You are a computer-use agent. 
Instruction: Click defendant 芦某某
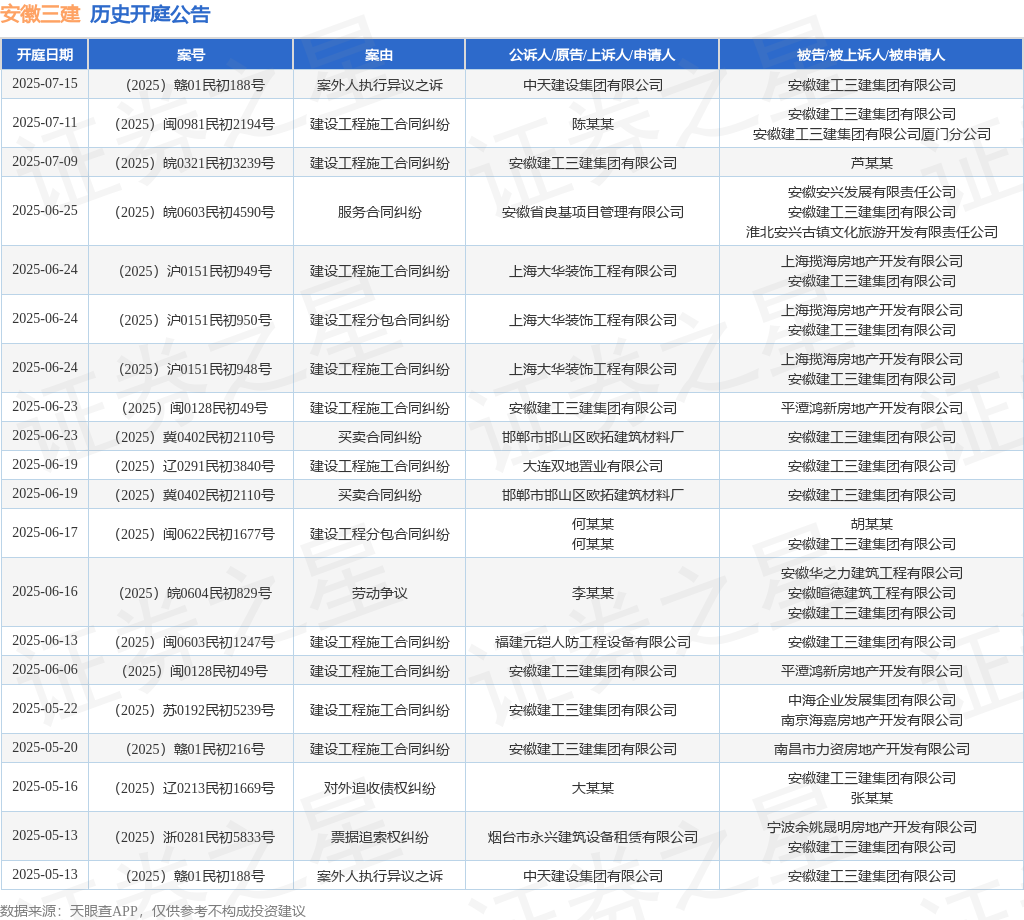pos(871,163)
